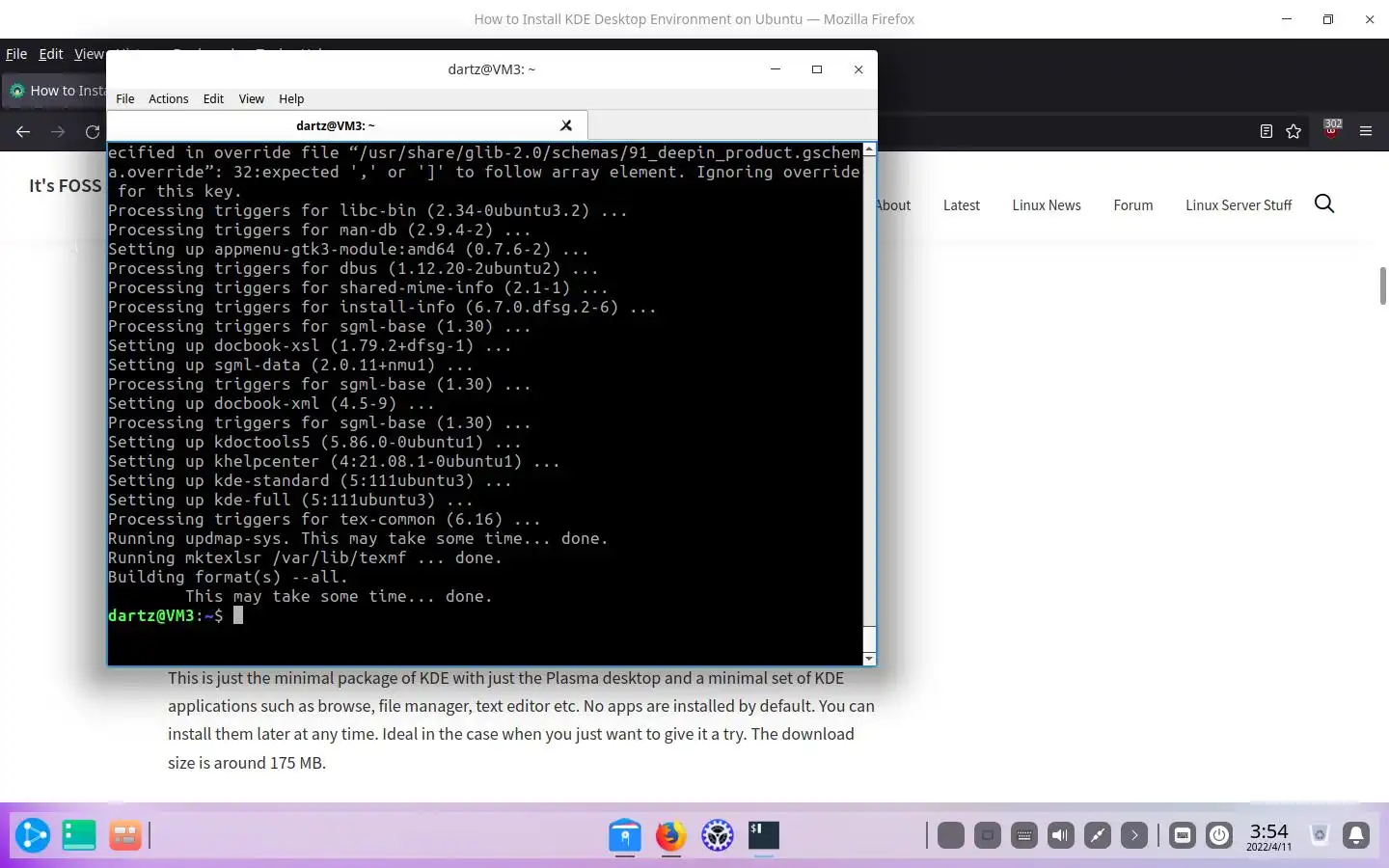Click the Firefox page scrollbar thumb

click(x=1383, y=285)
